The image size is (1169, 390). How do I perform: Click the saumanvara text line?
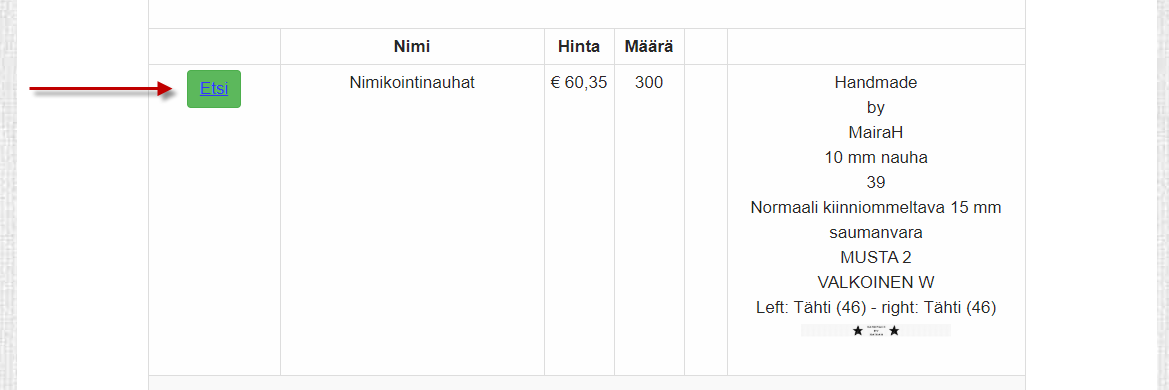[x=876, y=233]
